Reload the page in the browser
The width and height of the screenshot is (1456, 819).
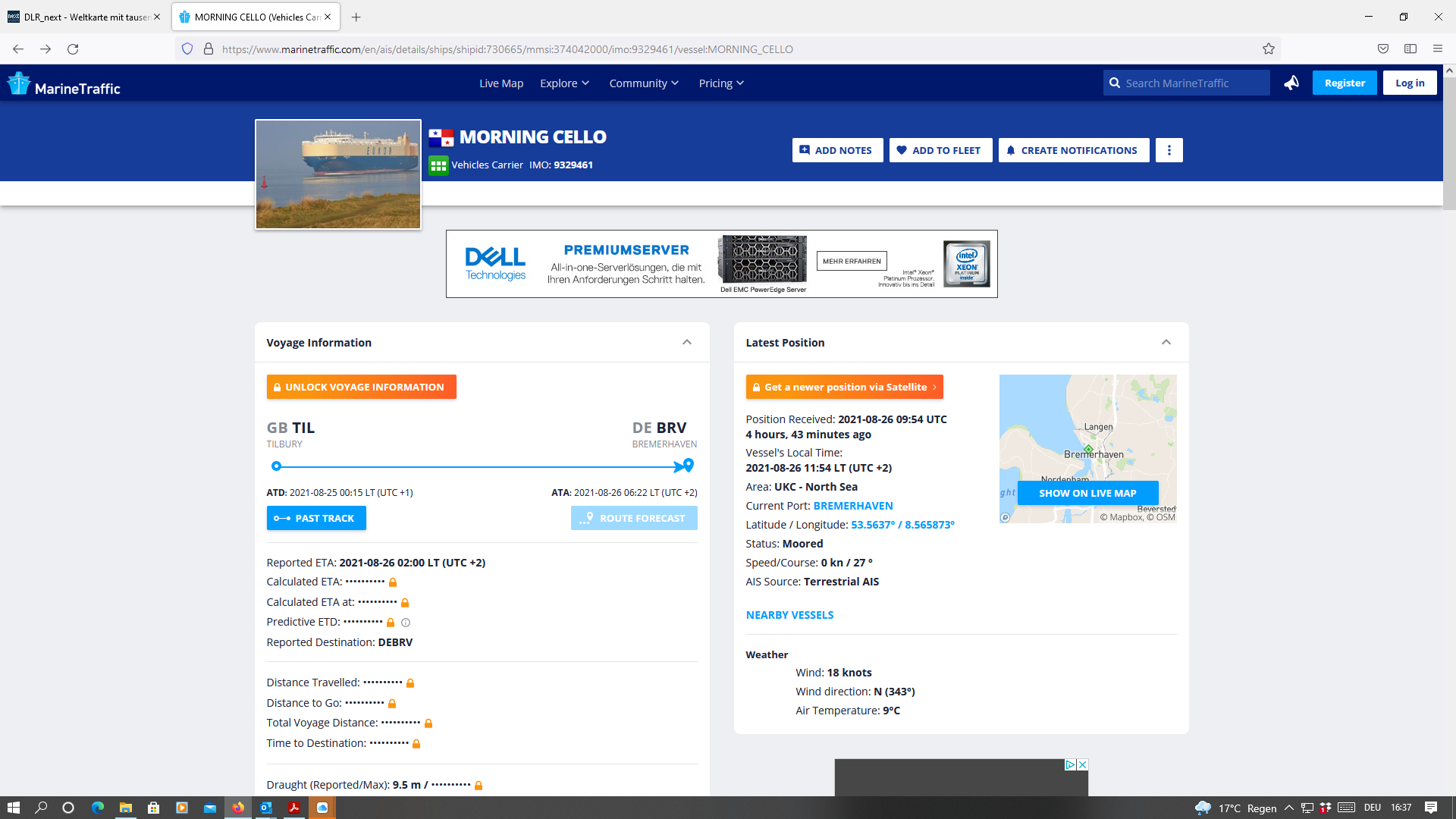point(73,49)
